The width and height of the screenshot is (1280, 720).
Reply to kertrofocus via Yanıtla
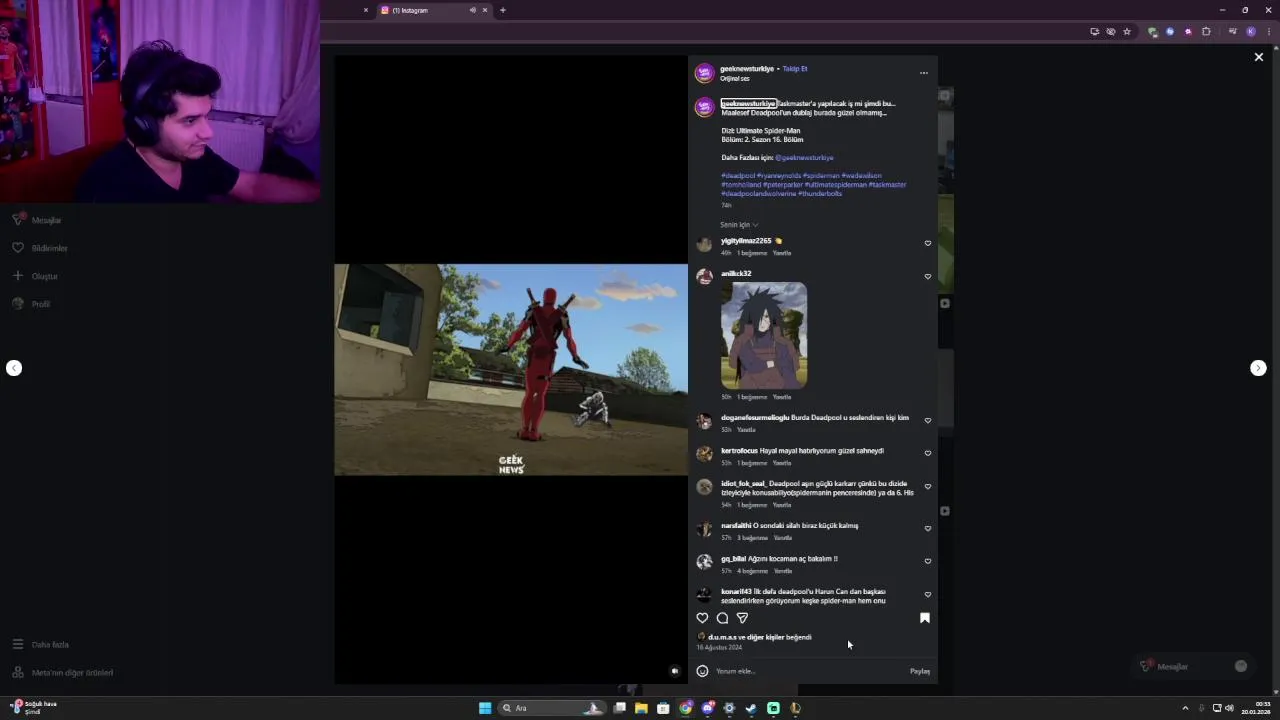click(782, 463)
